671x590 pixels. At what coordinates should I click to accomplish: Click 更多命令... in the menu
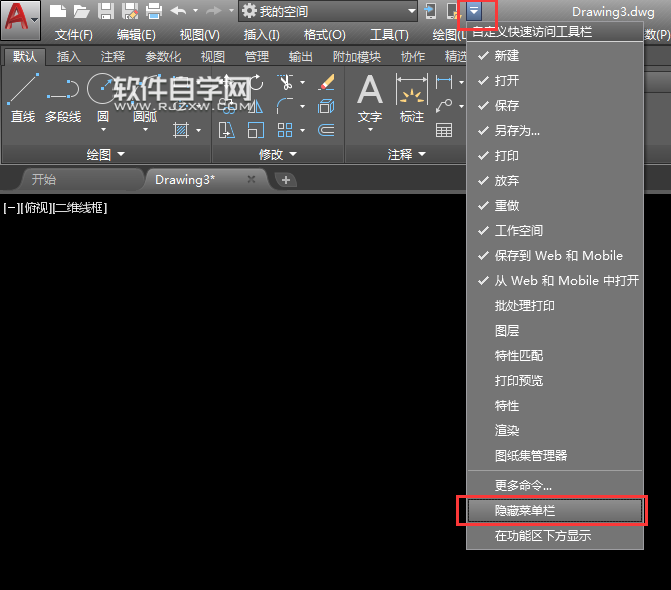coord(555,485)
